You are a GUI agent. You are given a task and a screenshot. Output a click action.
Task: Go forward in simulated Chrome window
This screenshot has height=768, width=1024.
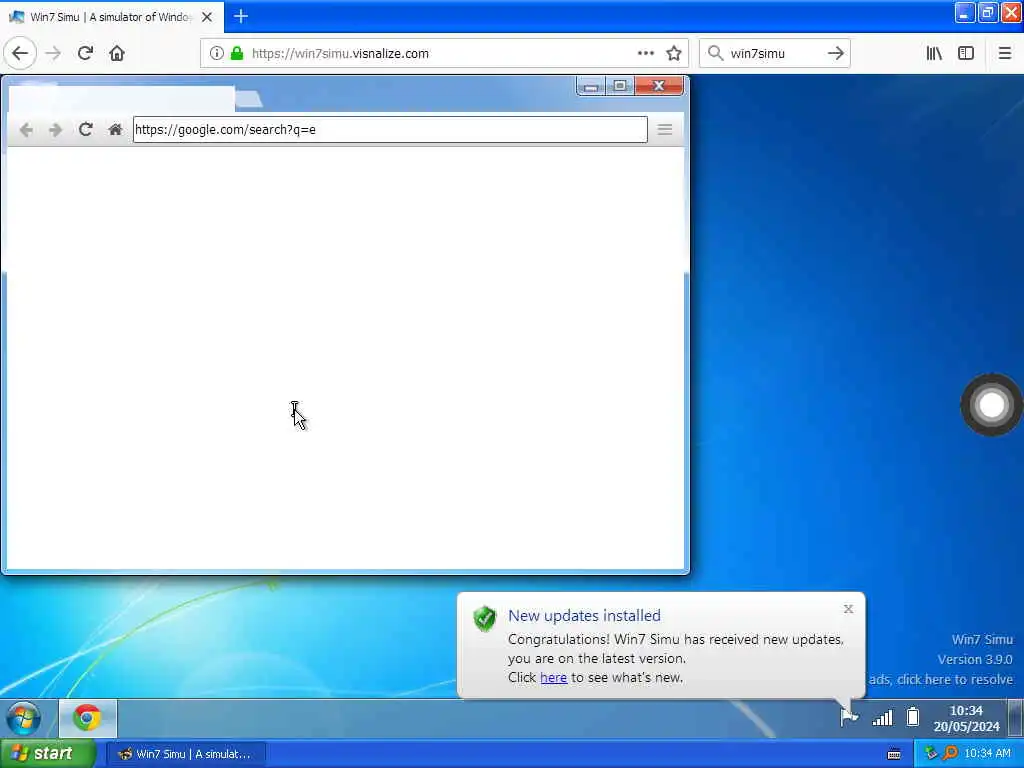pyautogui.click(x=56, y=129)
